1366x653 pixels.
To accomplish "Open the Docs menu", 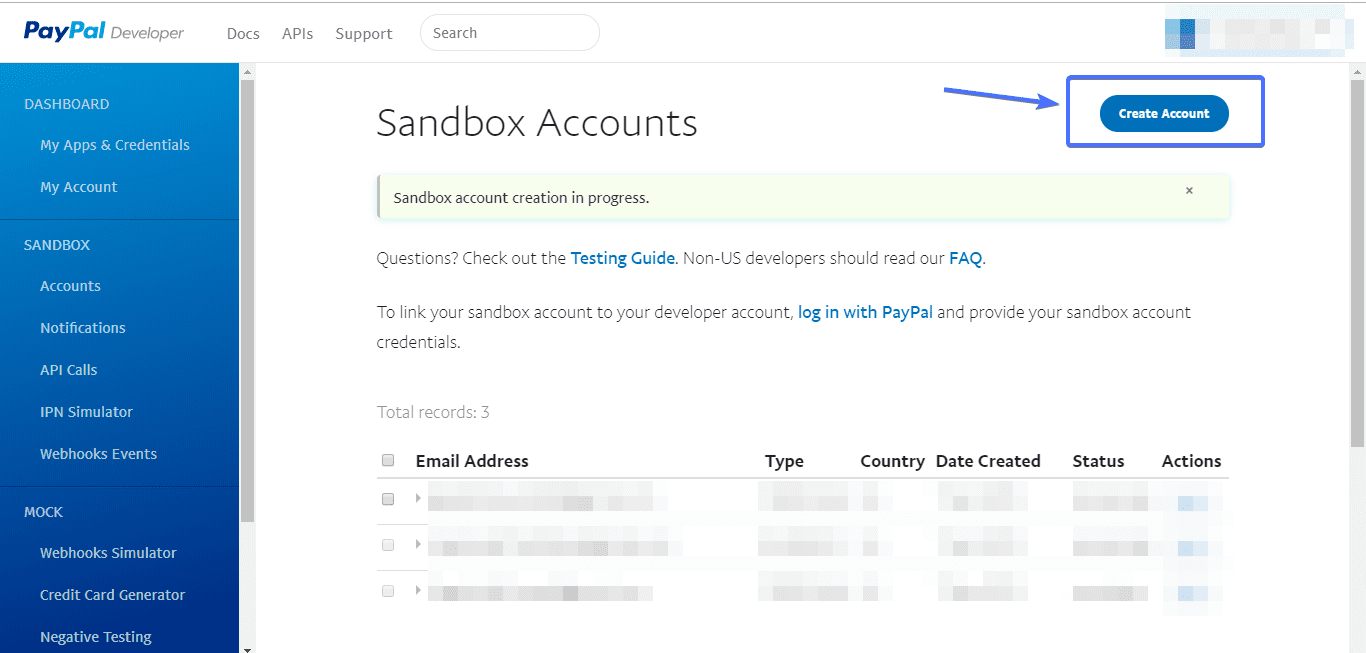I will coord(243,33).
